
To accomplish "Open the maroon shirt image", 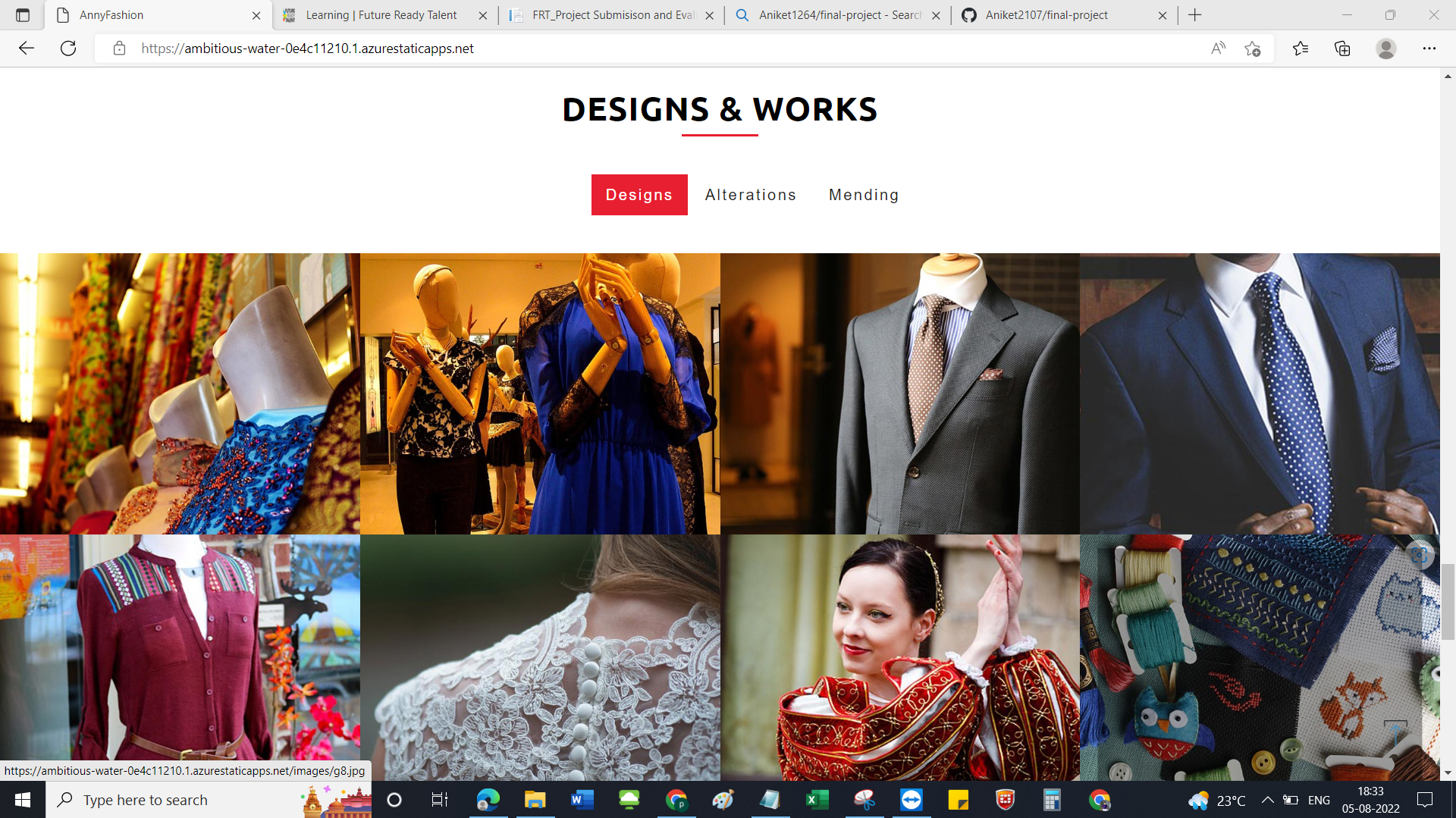I will coord(180,648).
